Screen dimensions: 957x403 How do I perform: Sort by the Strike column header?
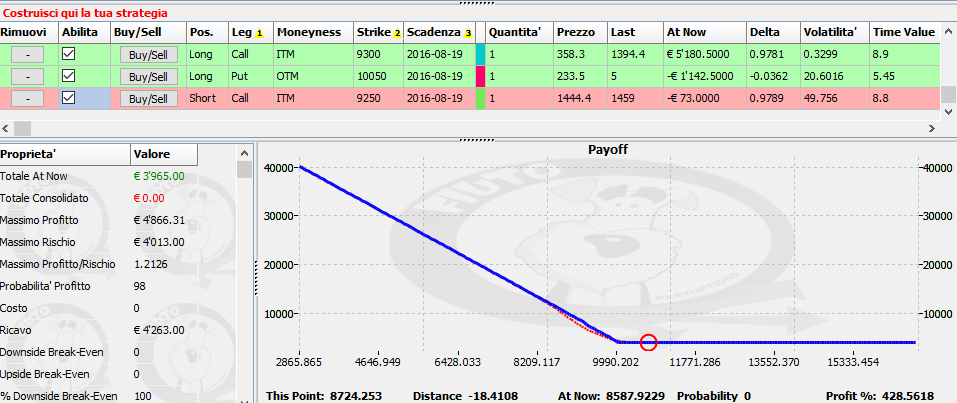pyautogui.click(x=378, y=32)
